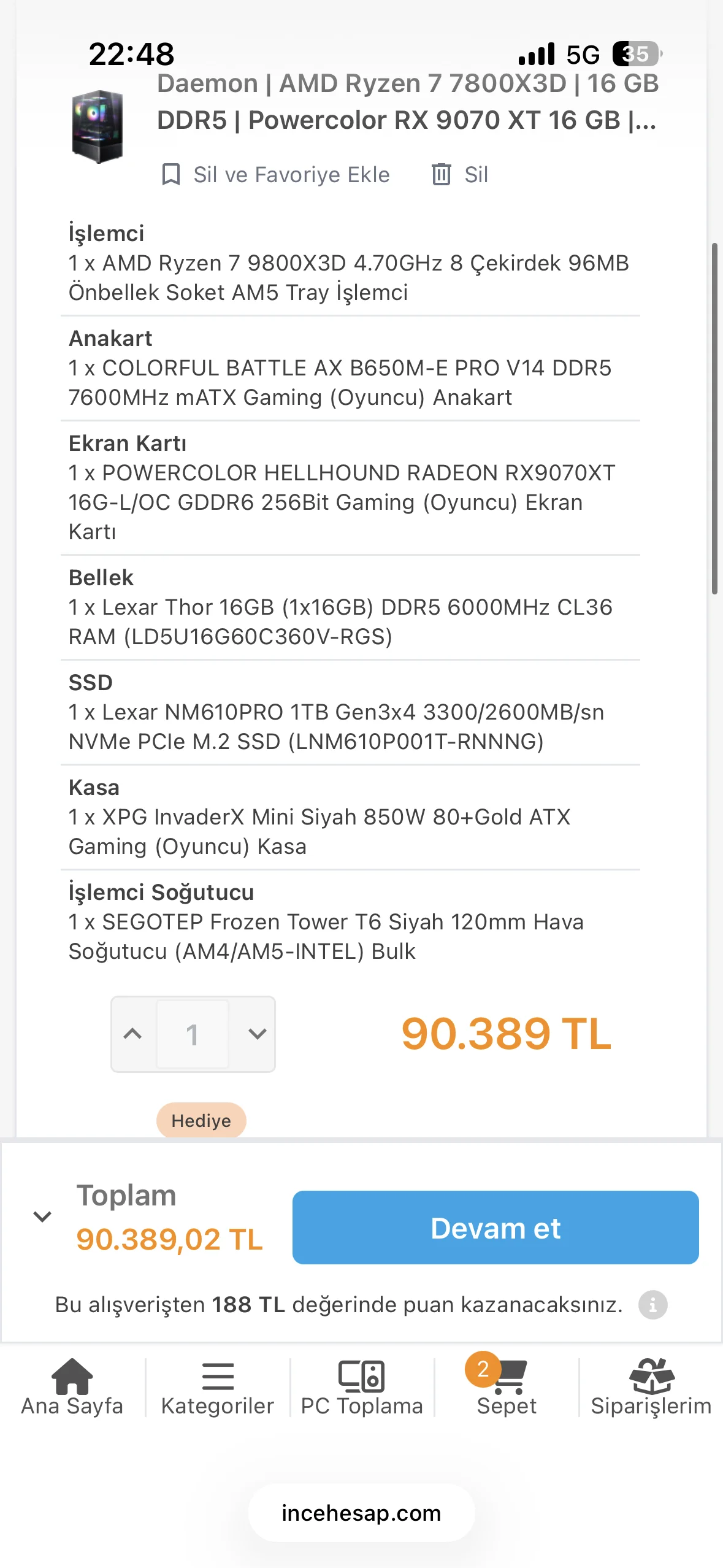Click the info icon next to puan message

click(652, 1304)
